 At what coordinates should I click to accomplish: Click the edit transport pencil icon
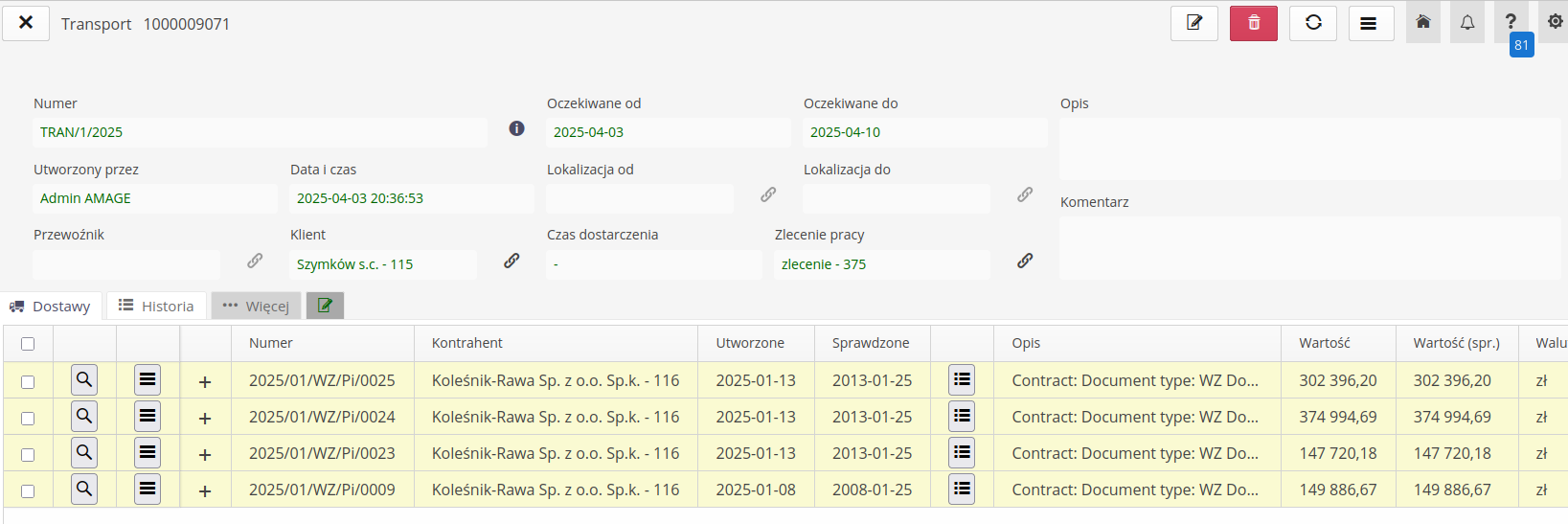tap(1193, 23)
